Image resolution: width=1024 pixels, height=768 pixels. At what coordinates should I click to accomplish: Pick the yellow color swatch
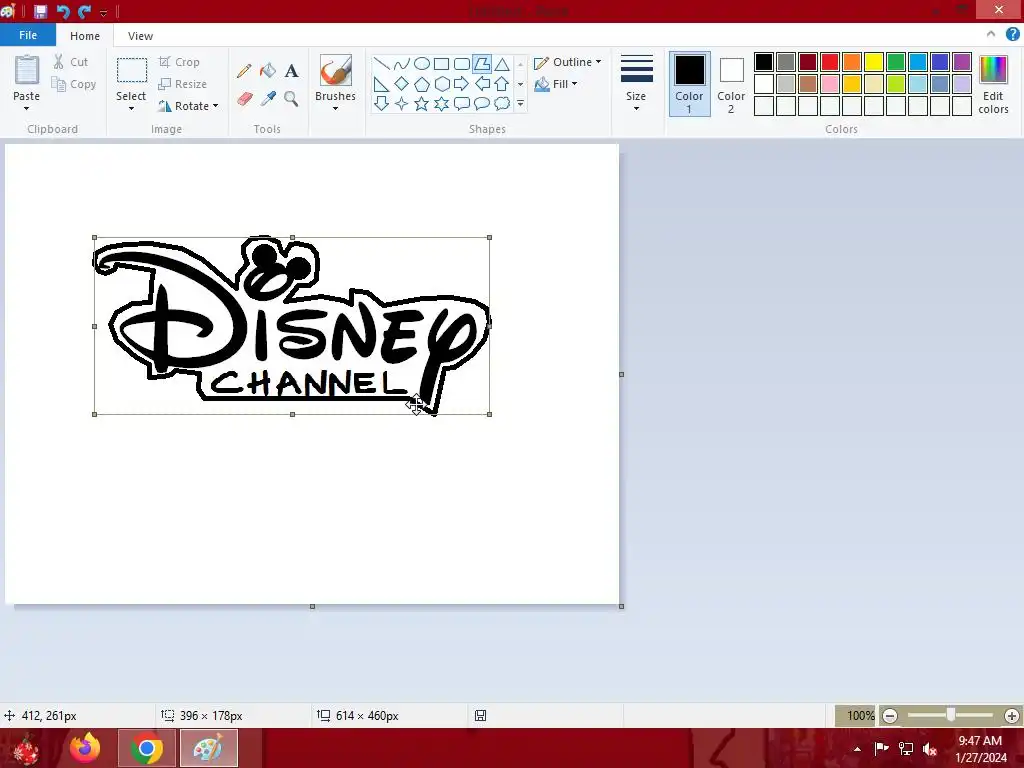[874, 62]
